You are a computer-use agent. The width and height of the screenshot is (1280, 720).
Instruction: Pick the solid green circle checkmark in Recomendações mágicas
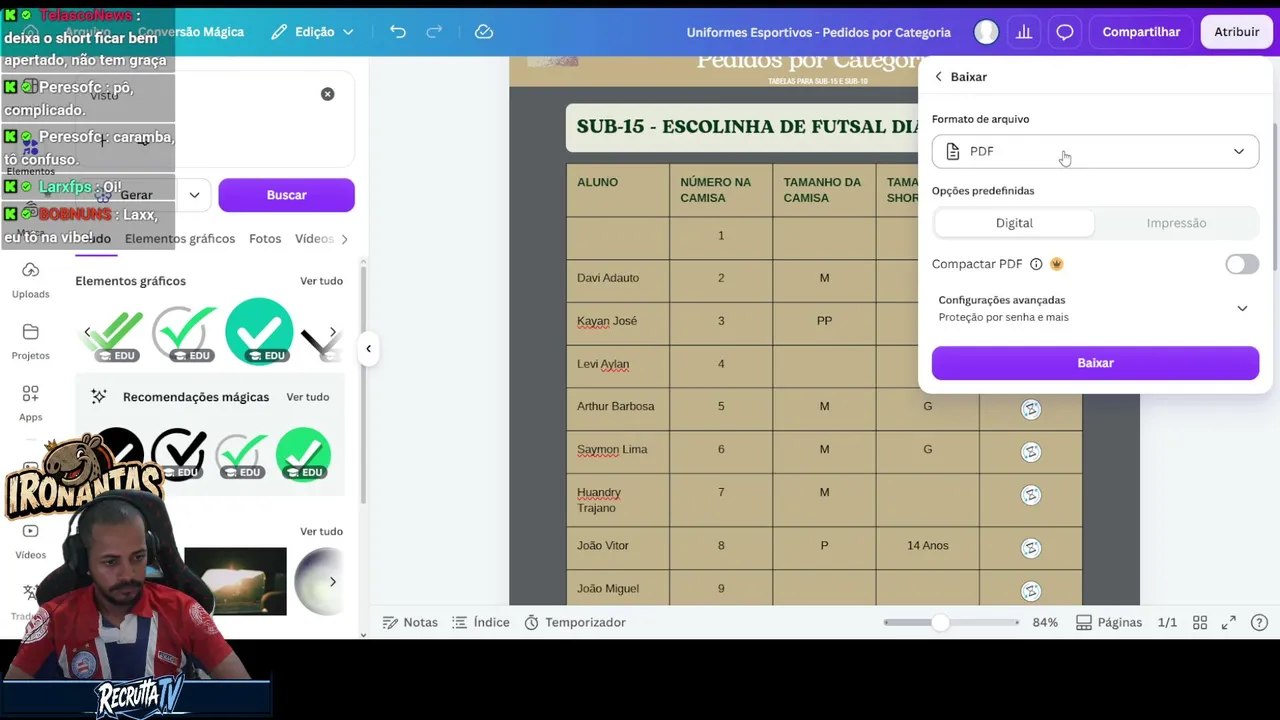[303, 454]
